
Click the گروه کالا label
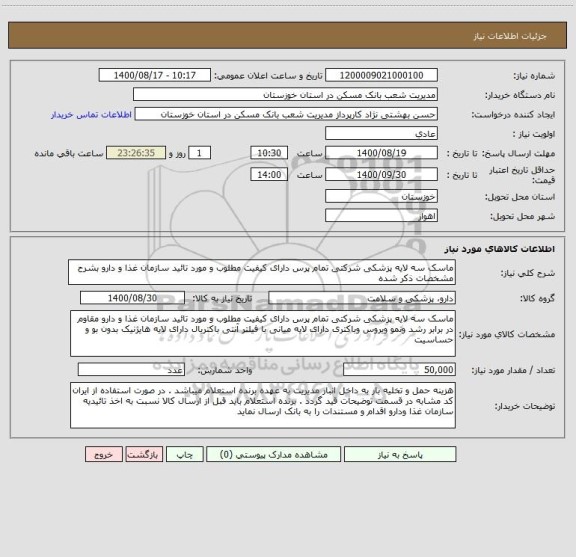click(x=537, y=298)
